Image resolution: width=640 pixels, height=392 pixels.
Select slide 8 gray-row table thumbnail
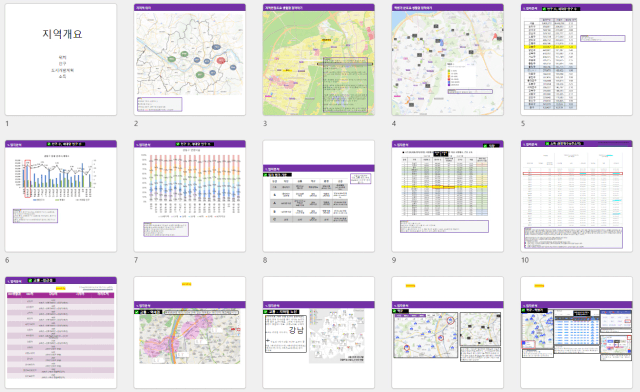click(319, 196)
